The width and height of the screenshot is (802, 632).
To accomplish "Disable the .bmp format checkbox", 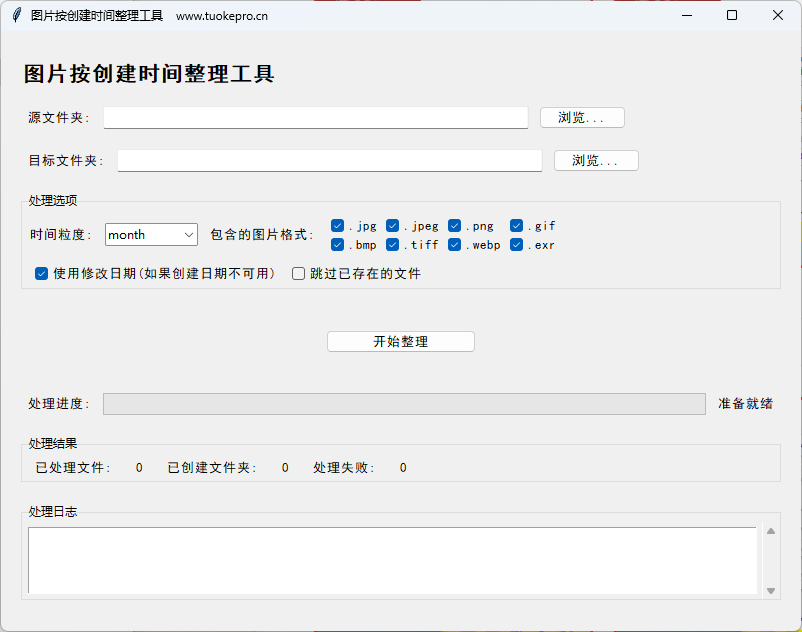I will tap(338, 245).
